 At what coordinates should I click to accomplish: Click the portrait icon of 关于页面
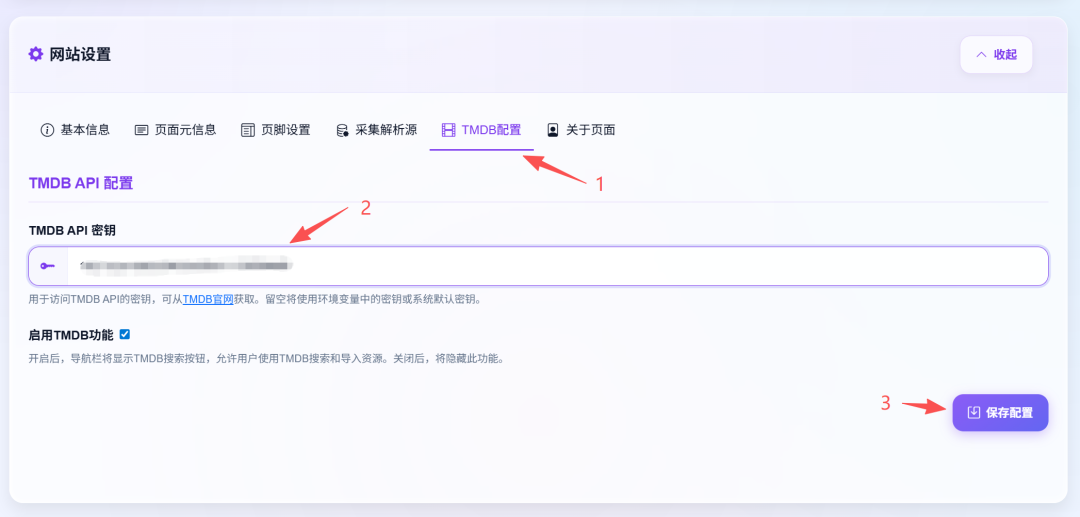[x=552, y=129]
